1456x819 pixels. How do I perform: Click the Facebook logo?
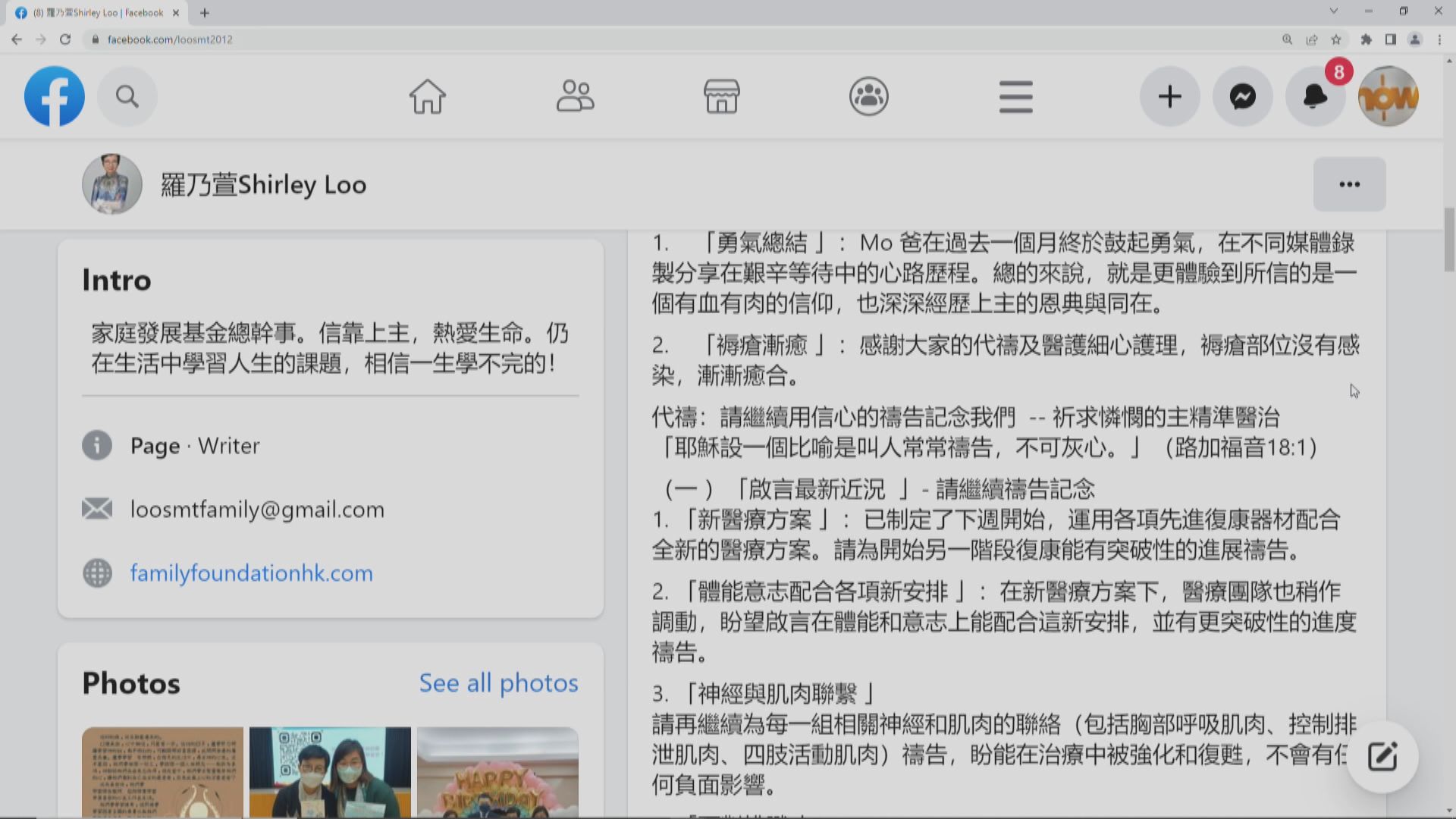(54, 96)
